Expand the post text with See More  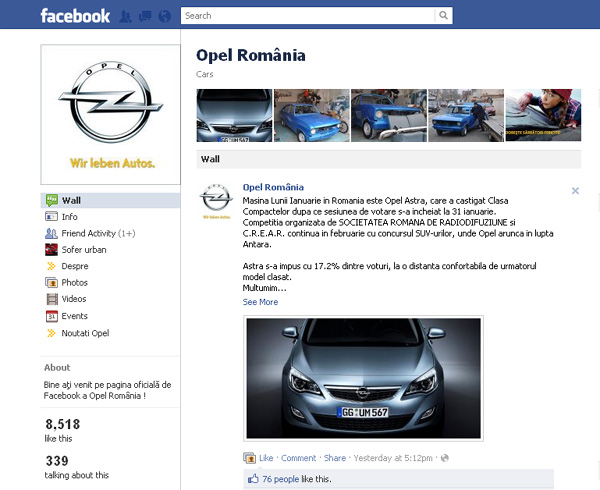click(x=260, y=302)
